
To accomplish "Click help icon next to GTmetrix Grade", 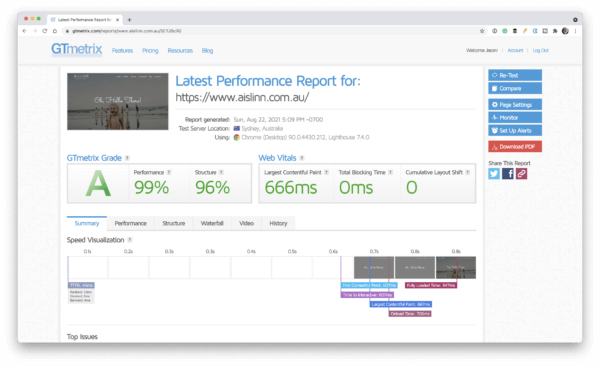I will (127, 158).
